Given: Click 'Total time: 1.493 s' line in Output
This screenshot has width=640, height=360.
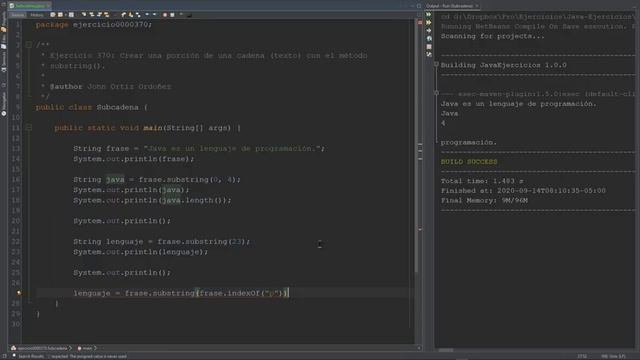Looking at the screenshot, I should [482, 181].
